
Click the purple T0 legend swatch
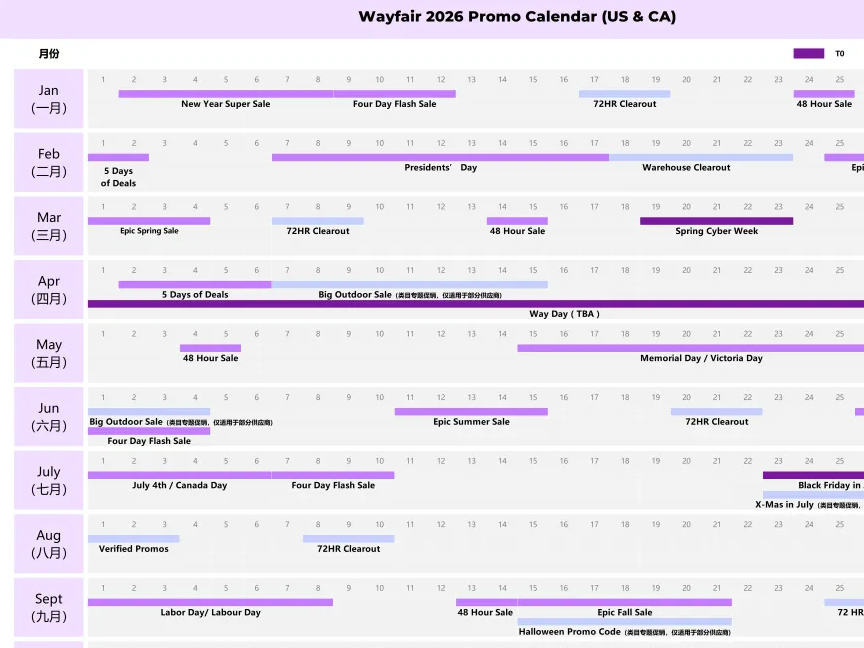click(x=808, y=53)
